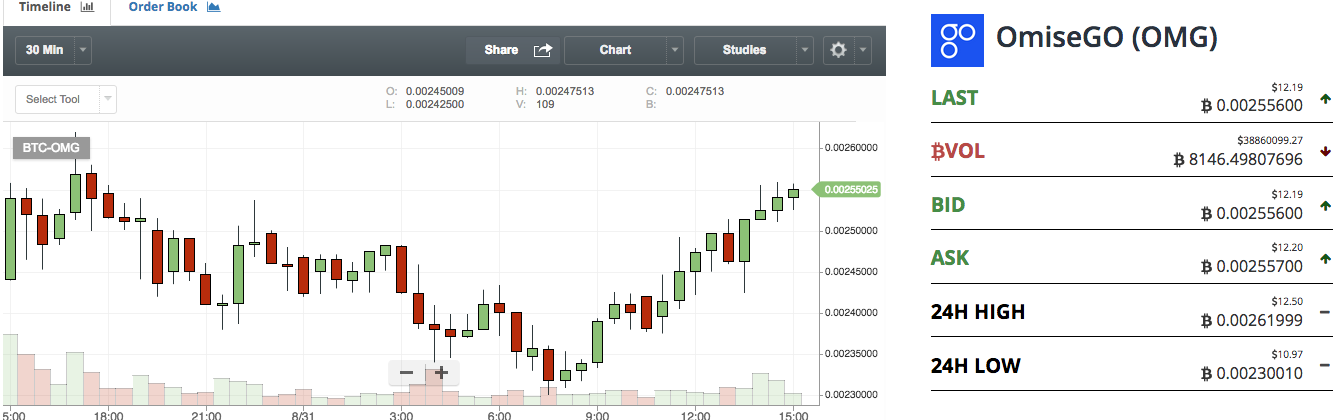1333x420 pixels.
Task: Expand the settings gear dropdown arrow
Action: 862,50
